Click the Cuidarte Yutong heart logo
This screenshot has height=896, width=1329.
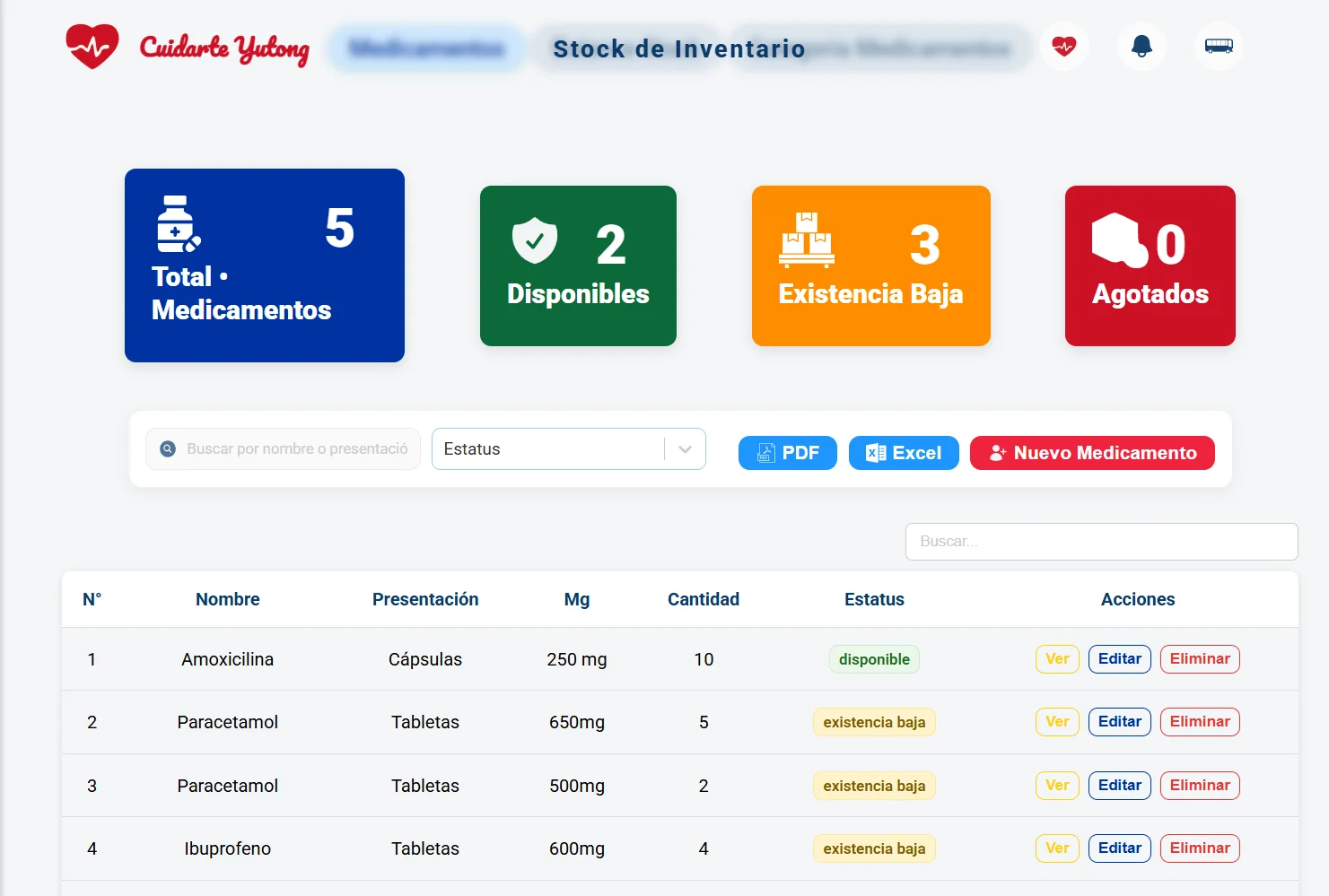pyautogui.click(x=92, y=46)
